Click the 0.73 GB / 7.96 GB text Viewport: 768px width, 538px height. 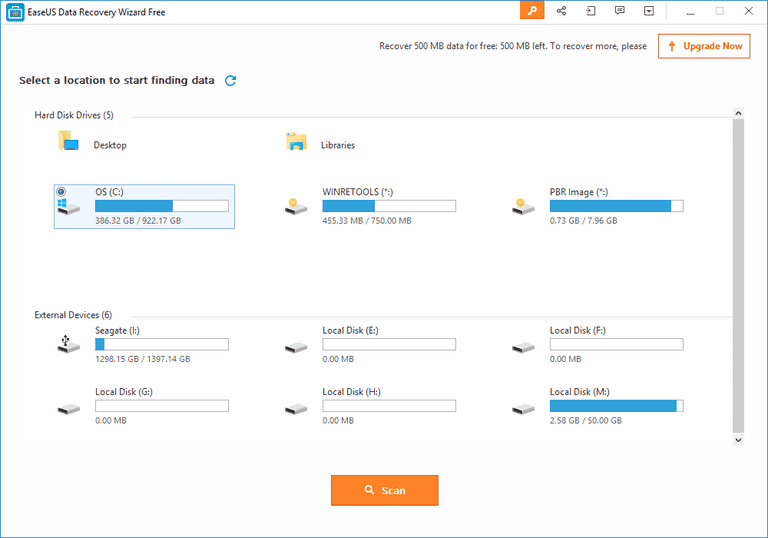click(583, 220)
